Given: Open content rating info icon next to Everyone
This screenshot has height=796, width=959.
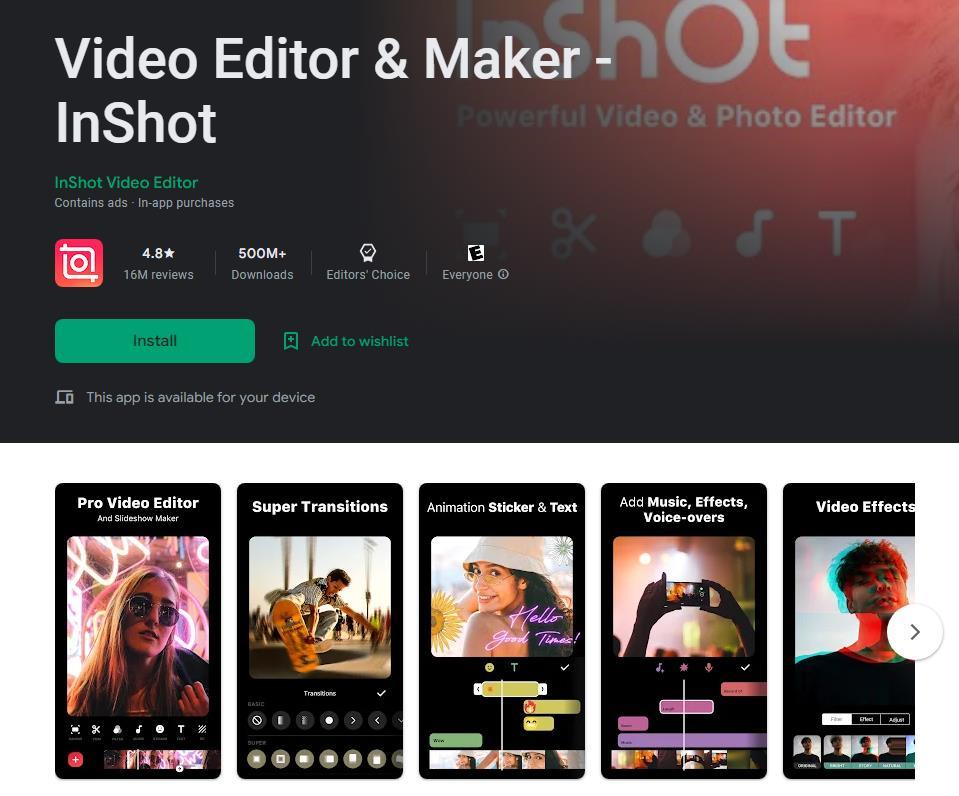Looking at the screenshot, I should (503, 274).
